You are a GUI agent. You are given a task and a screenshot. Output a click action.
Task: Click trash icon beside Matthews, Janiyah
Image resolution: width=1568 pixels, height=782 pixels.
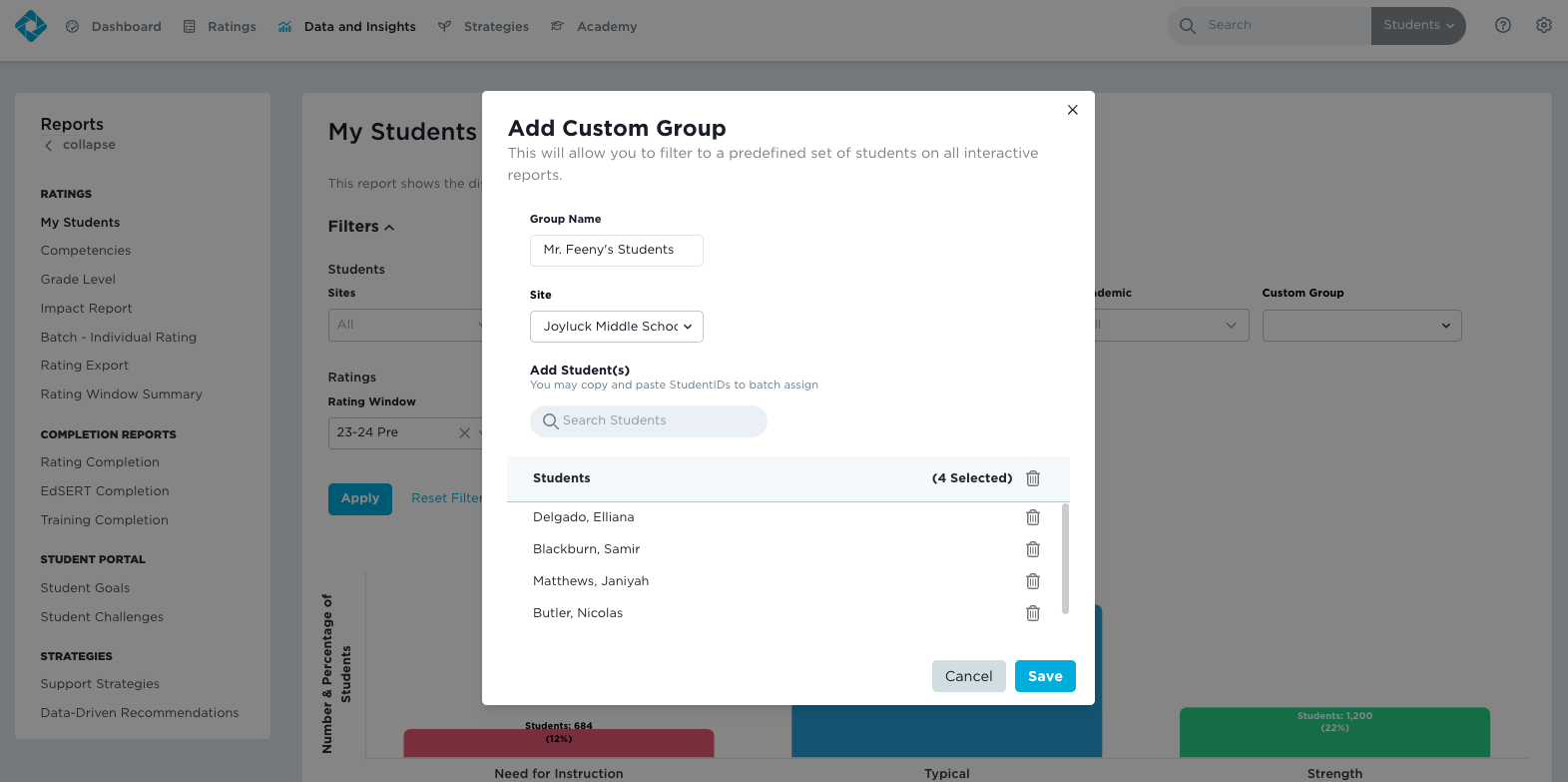[1033, 581]
